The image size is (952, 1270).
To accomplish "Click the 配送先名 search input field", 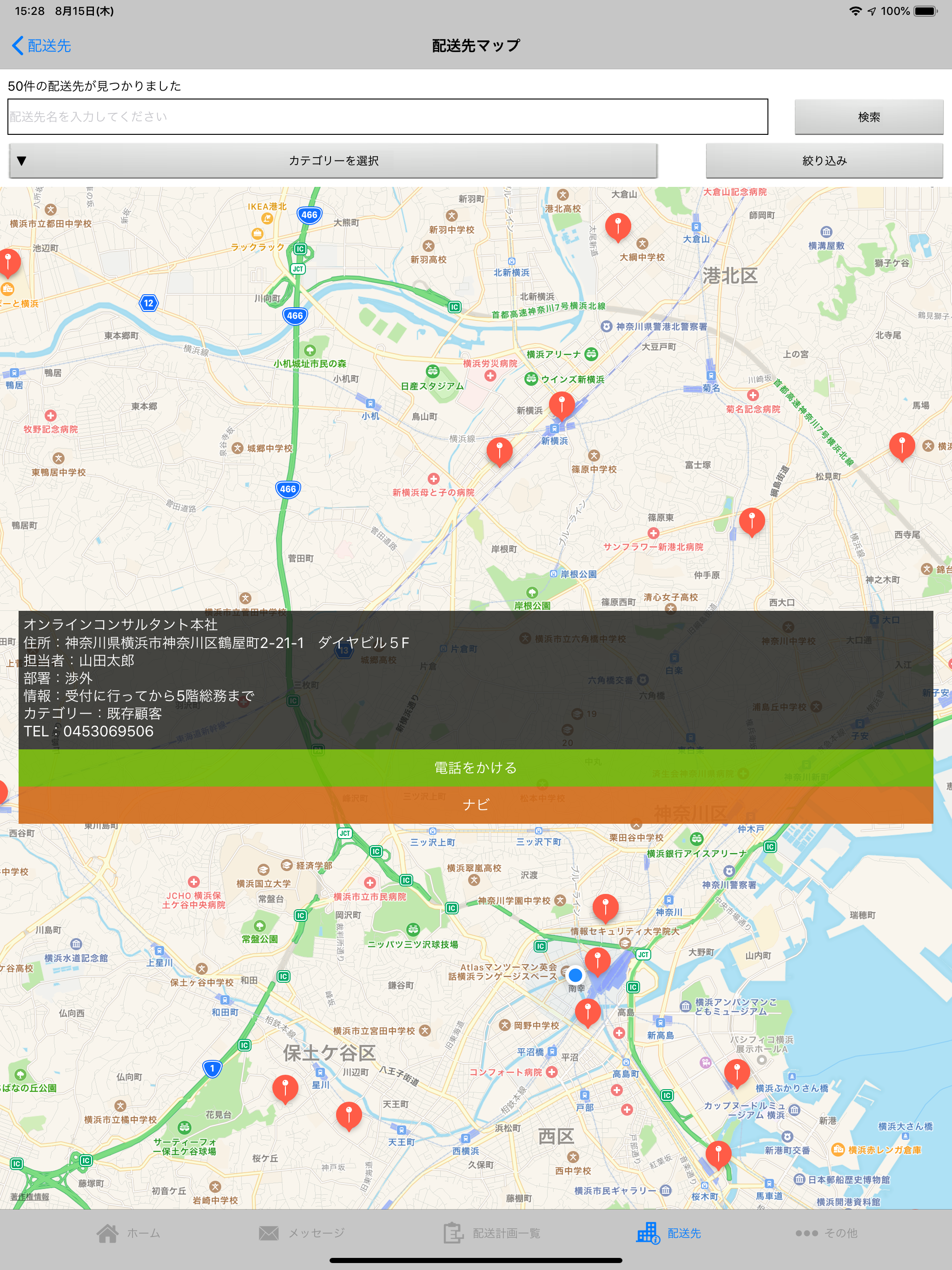I will pyautogui.click(x=388, y=117).
